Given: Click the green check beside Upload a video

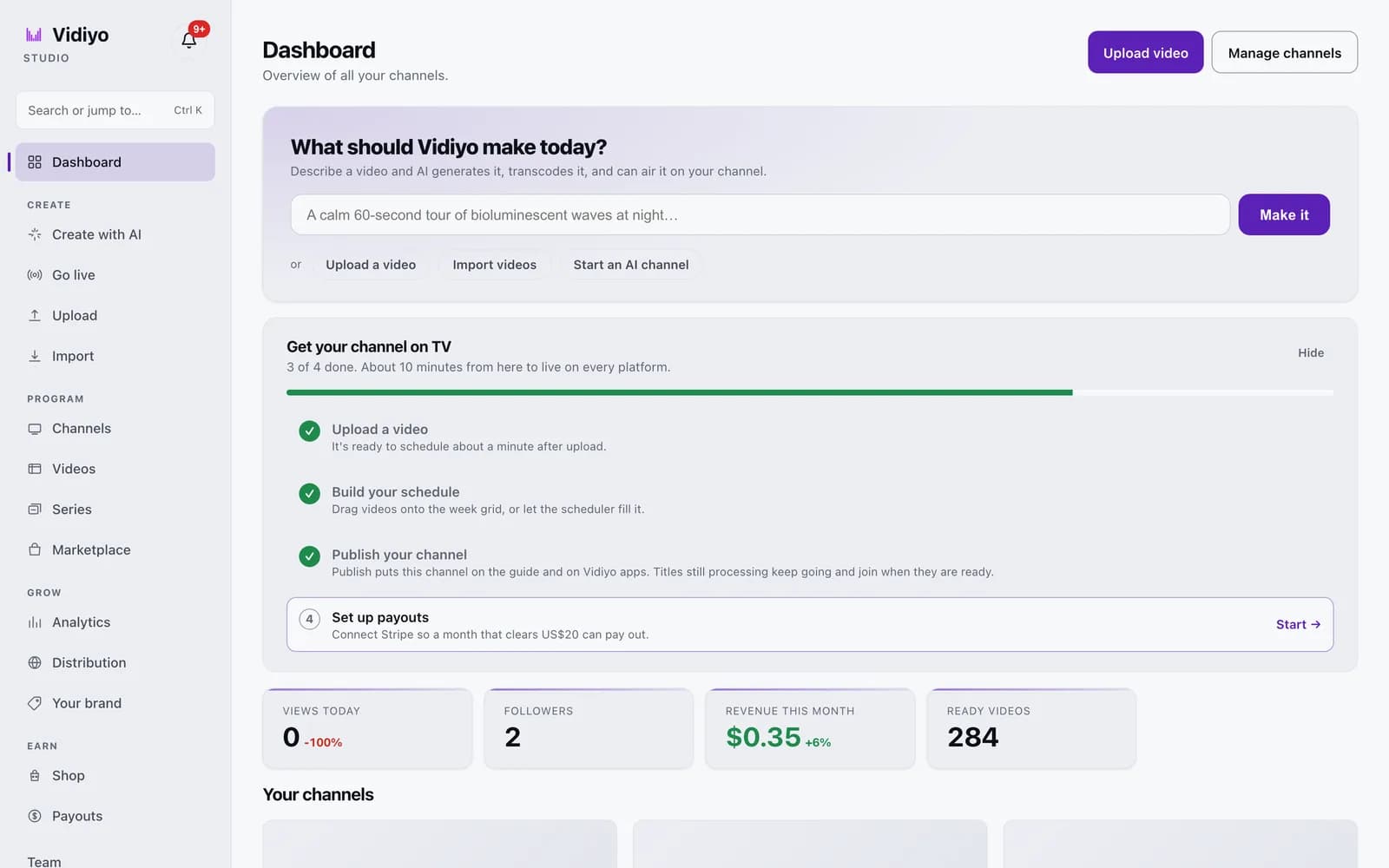Looking at the screenshot, I should [x=309, y=431].
